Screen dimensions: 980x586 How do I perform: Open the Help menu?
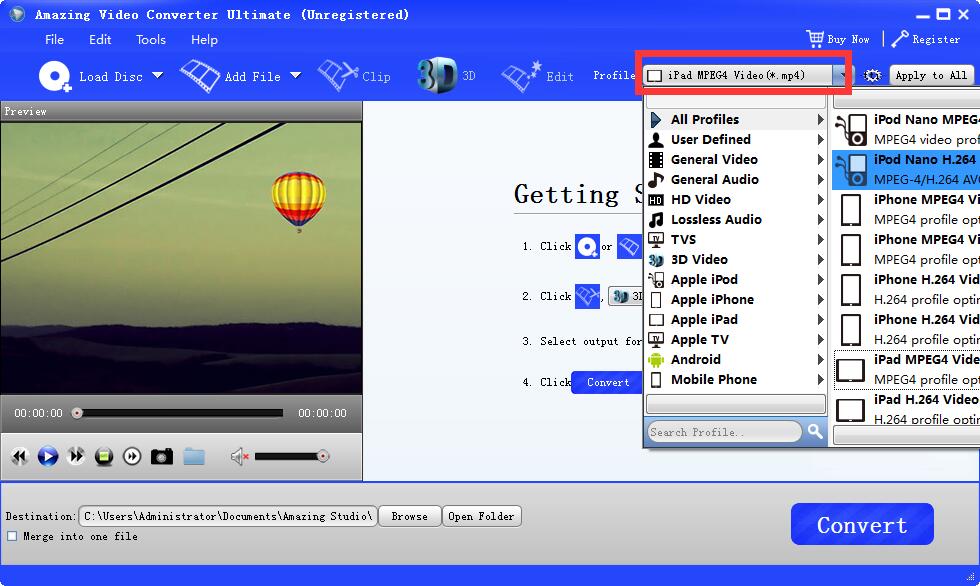204,39
